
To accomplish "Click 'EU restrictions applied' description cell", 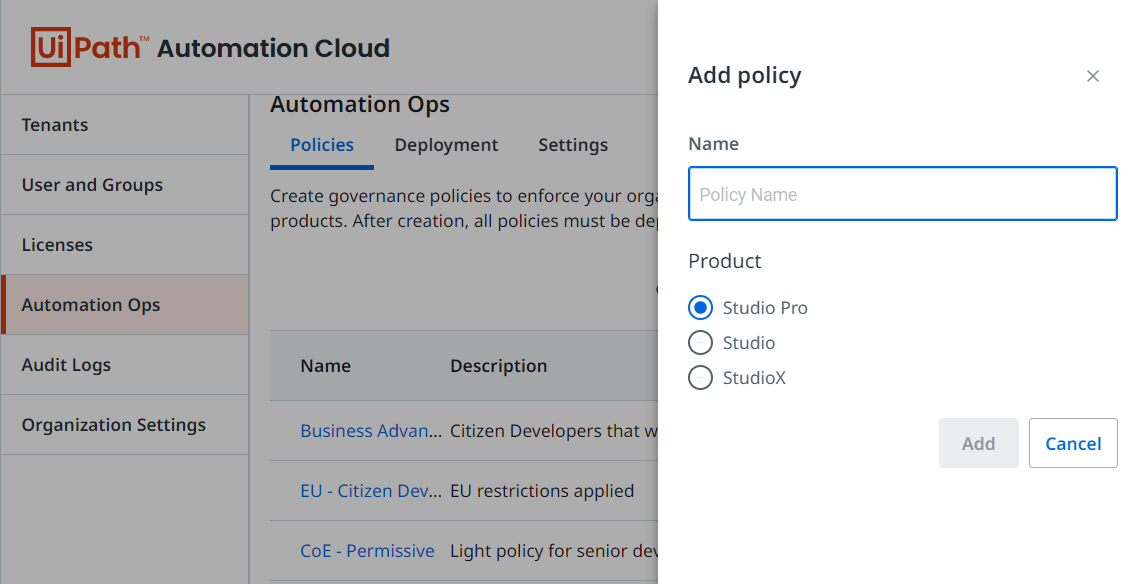I will click(x=542, y=490).
